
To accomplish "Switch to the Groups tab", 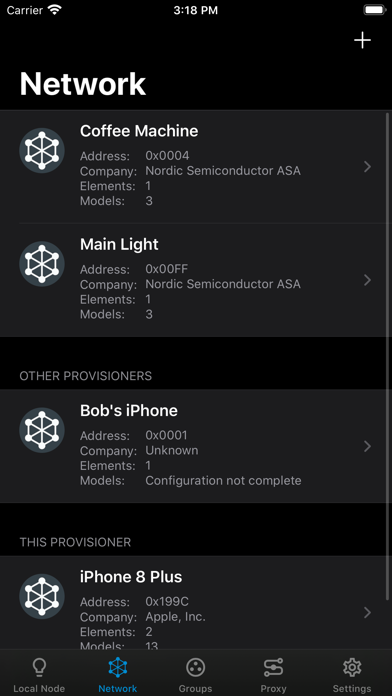I will (x=195, y=675).
